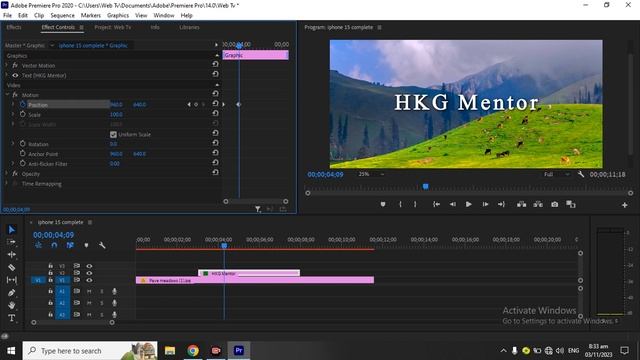Screen dimensions: 640x360
Task: Expand Vector Motion effect
Action: (x=7, y=65)
